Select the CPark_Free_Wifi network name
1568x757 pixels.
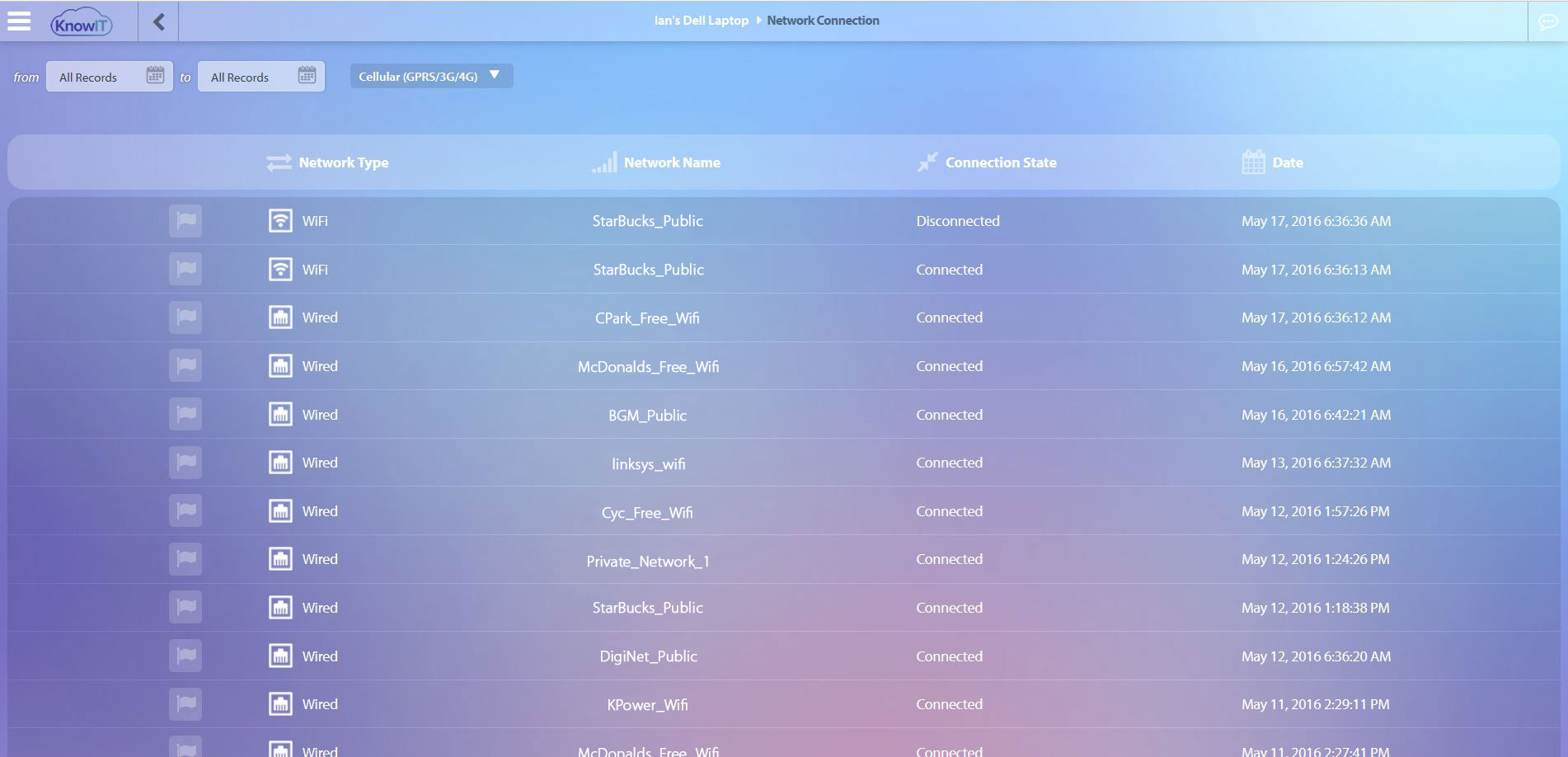(647, 318)
